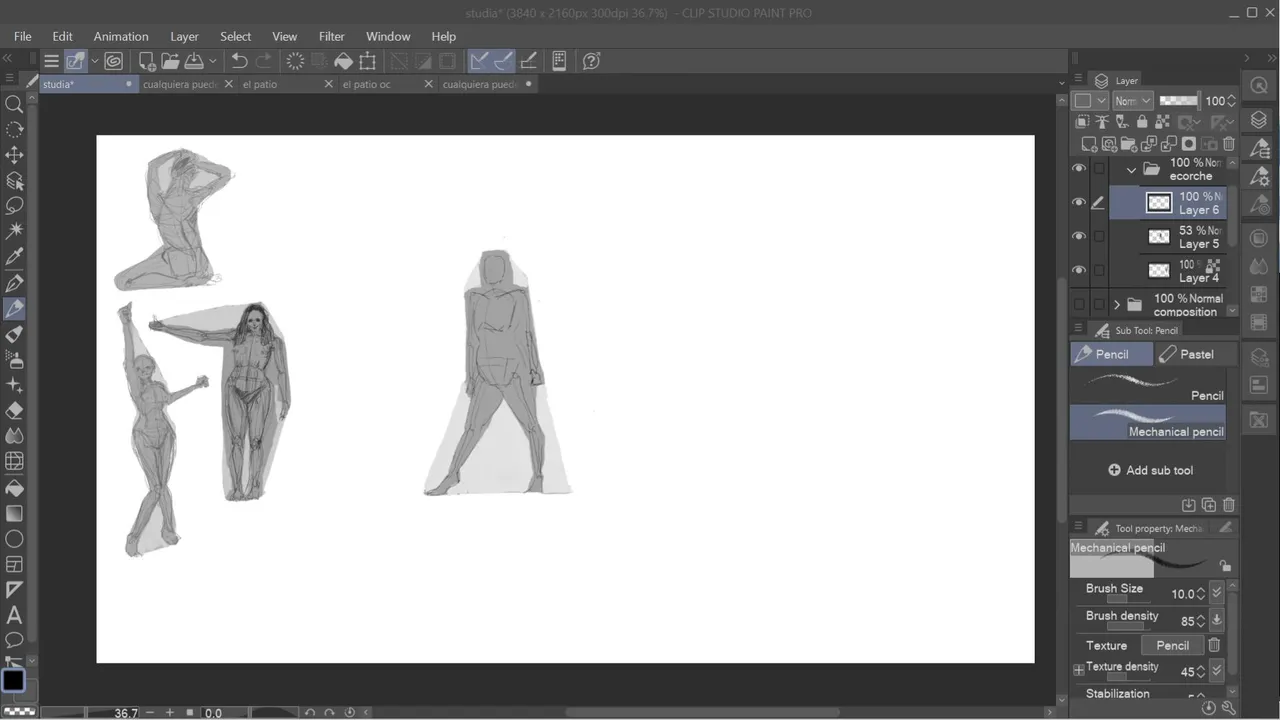
Task: Select the Text tool
Action: [14, 615]
